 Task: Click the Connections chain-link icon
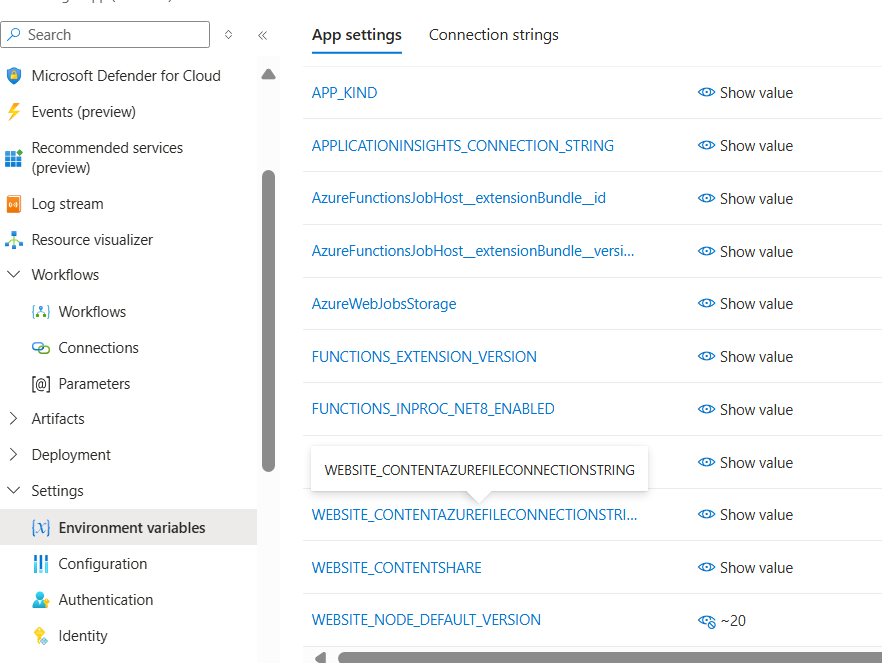41,348
